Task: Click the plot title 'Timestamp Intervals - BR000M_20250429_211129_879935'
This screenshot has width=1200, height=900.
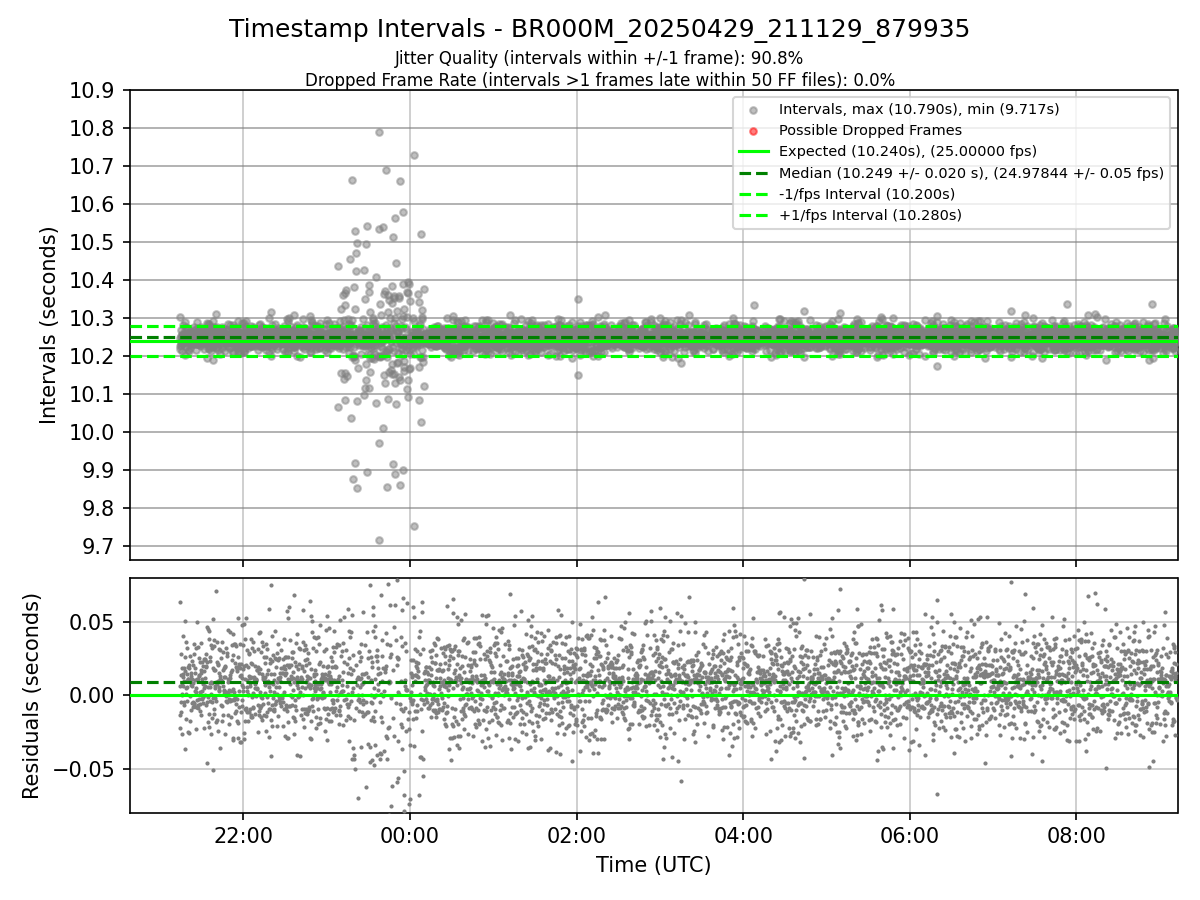Action: coord(599,29)
